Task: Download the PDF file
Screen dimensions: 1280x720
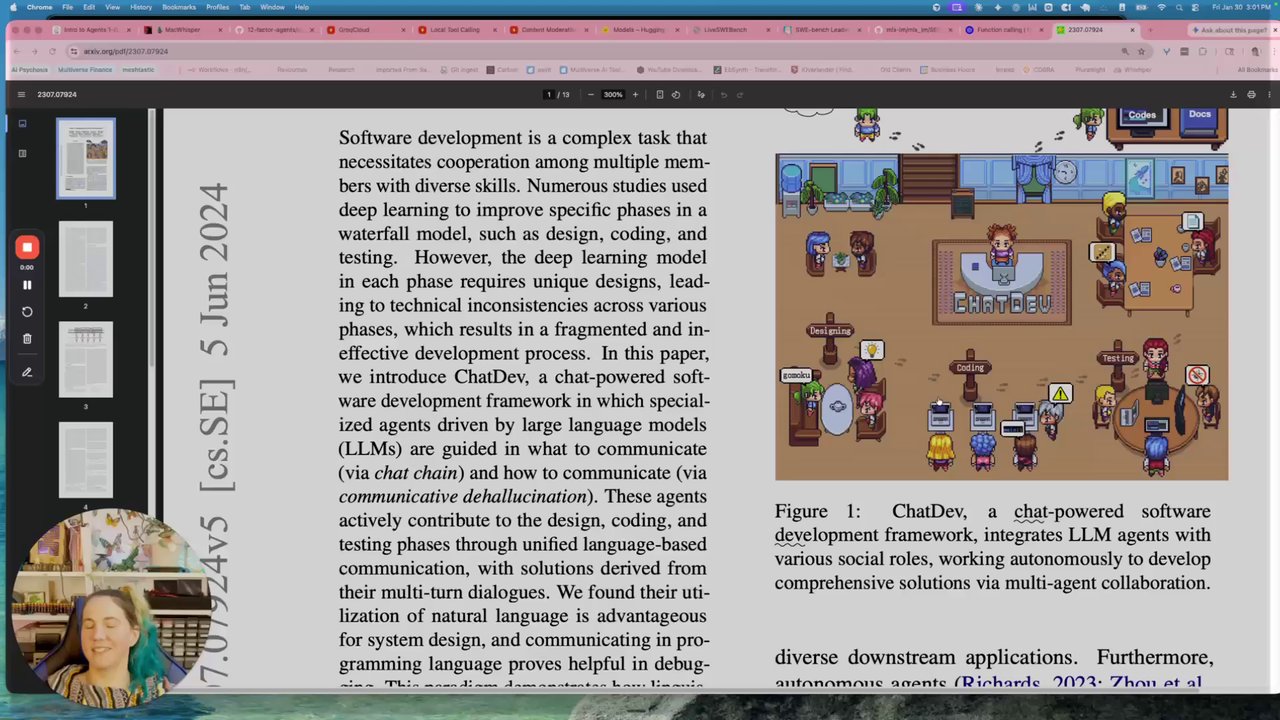Action: point(1233,94)
